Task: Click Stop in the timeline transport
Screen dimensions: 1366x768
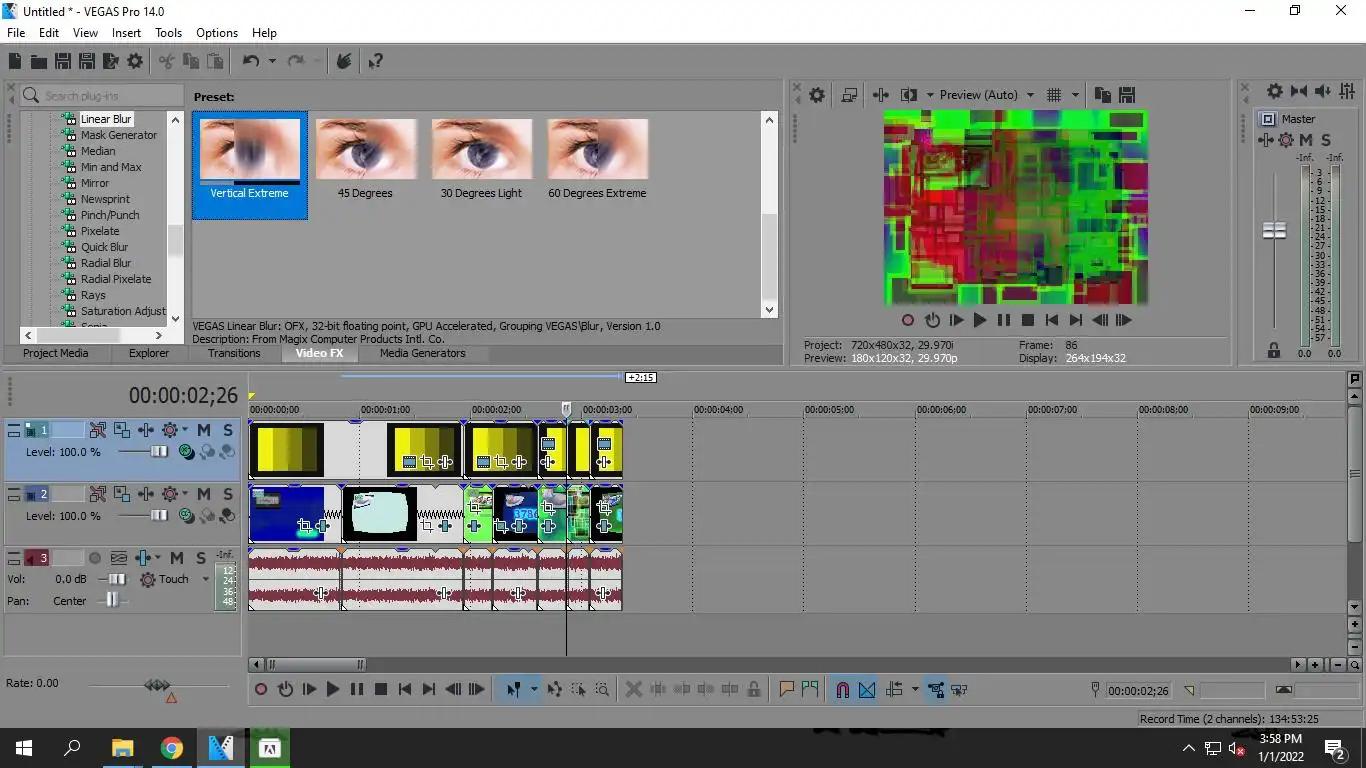Action: pos(381,689)
